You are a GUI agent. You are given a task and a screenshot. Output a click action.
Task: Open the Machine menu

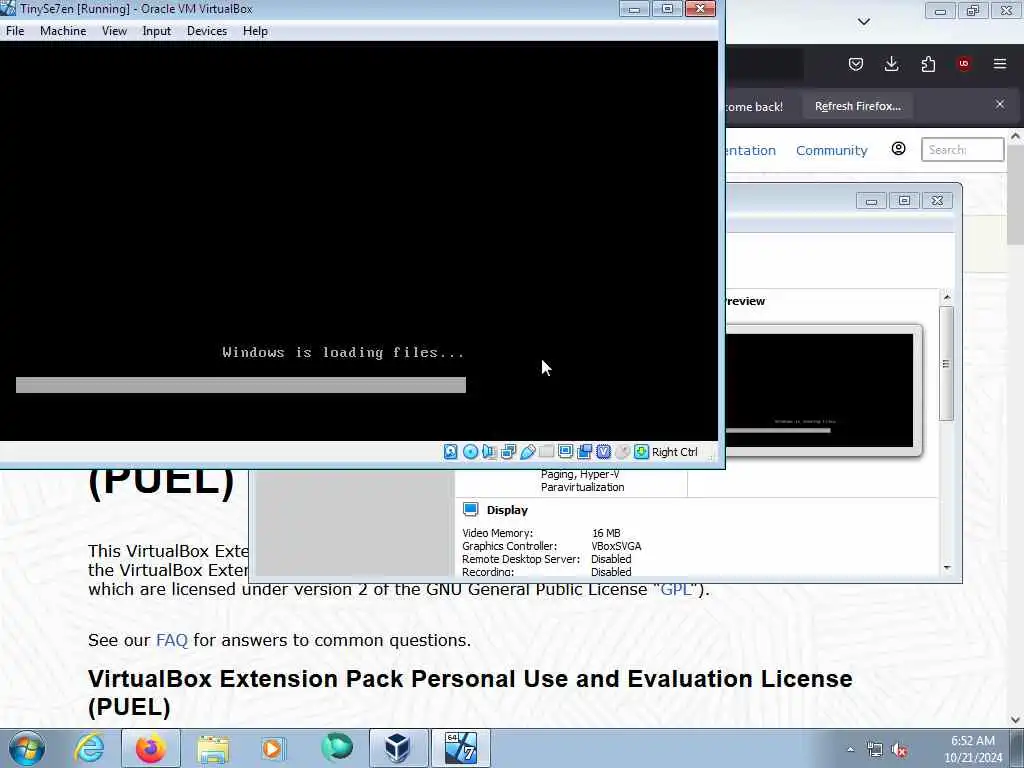tap(63, 31)
